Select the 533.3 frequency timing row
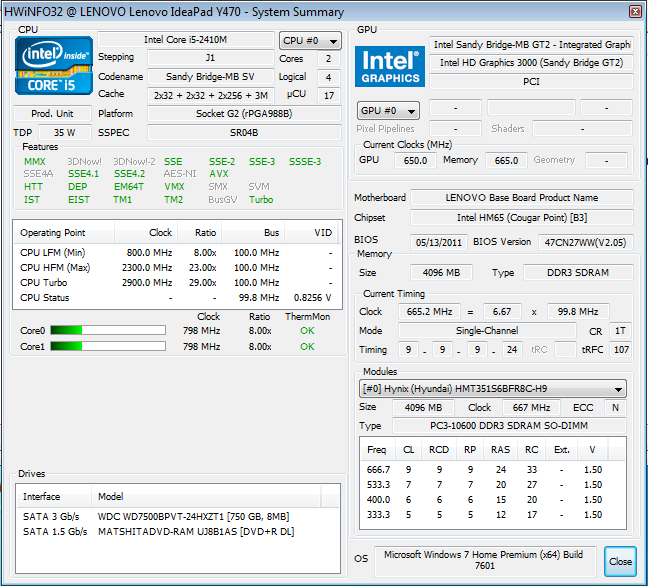Screen dimensions: 648x586 point(493,484)
